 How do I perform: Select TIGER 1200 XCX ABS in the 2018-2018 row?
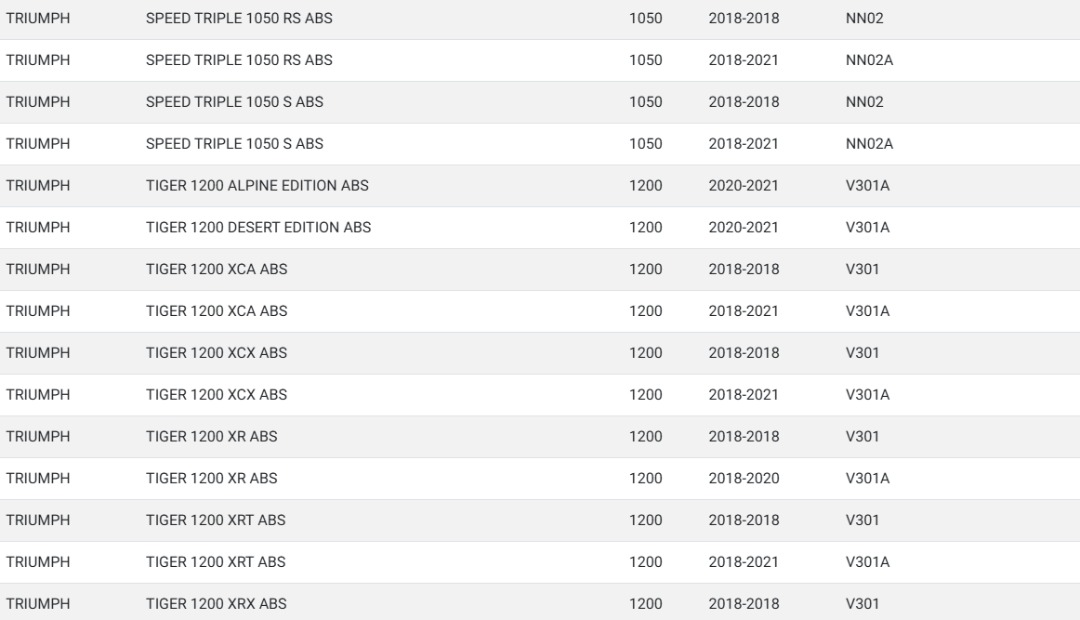coord(216,353)
